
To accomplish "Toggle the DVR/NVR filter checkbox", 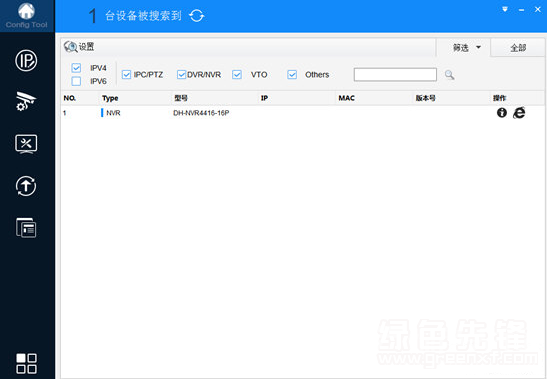I will pos(181,74).
